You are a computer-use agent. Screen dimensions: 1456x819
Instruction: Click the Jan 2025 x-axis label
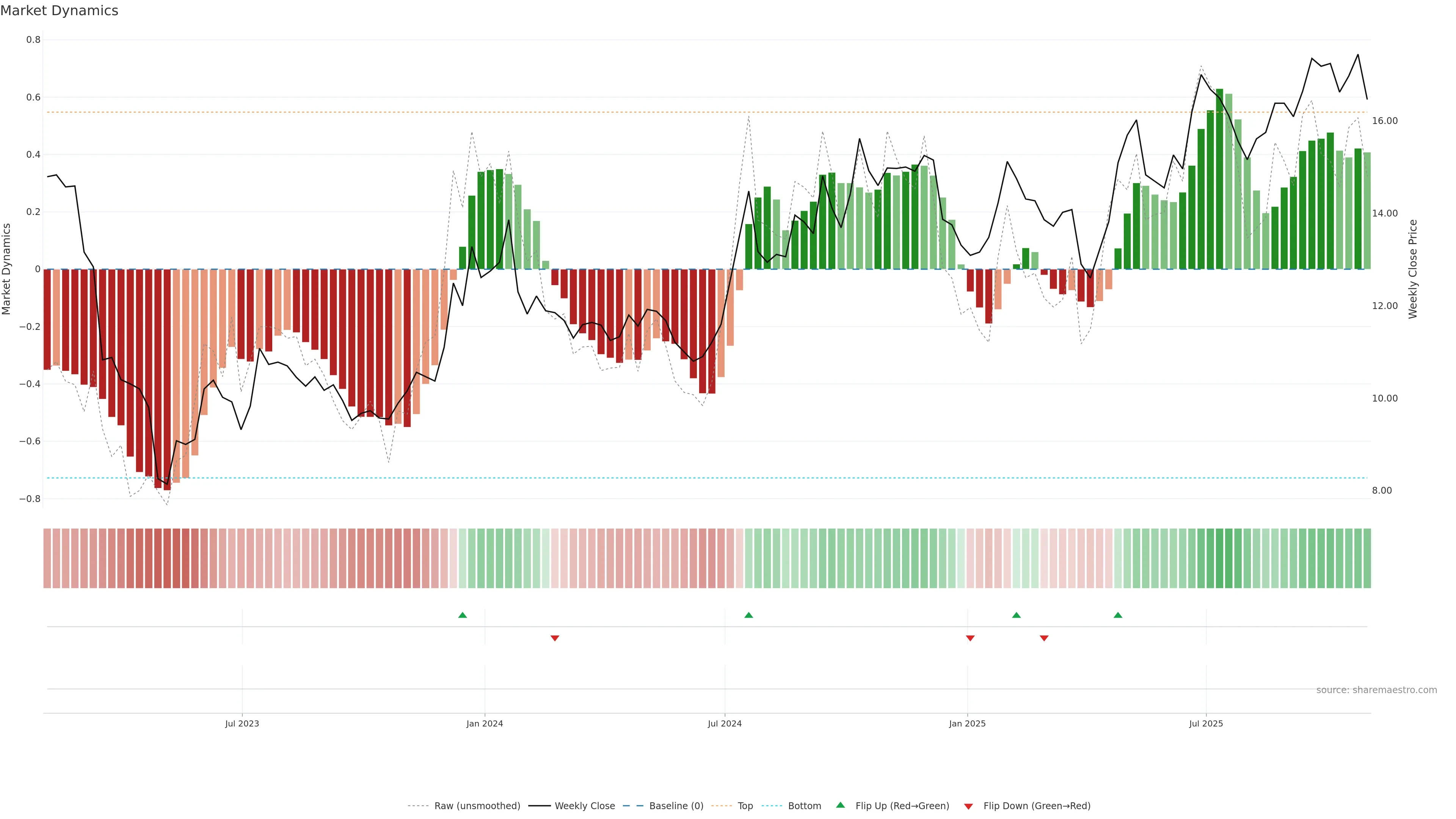click(x=967, y=723)
